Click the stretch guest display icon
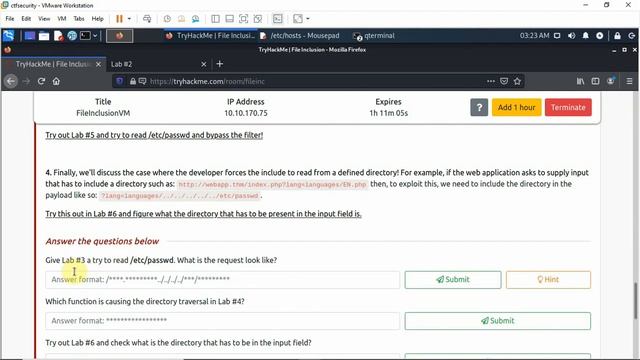Screen dimensions: 640x360 click(x=298, y=19)
